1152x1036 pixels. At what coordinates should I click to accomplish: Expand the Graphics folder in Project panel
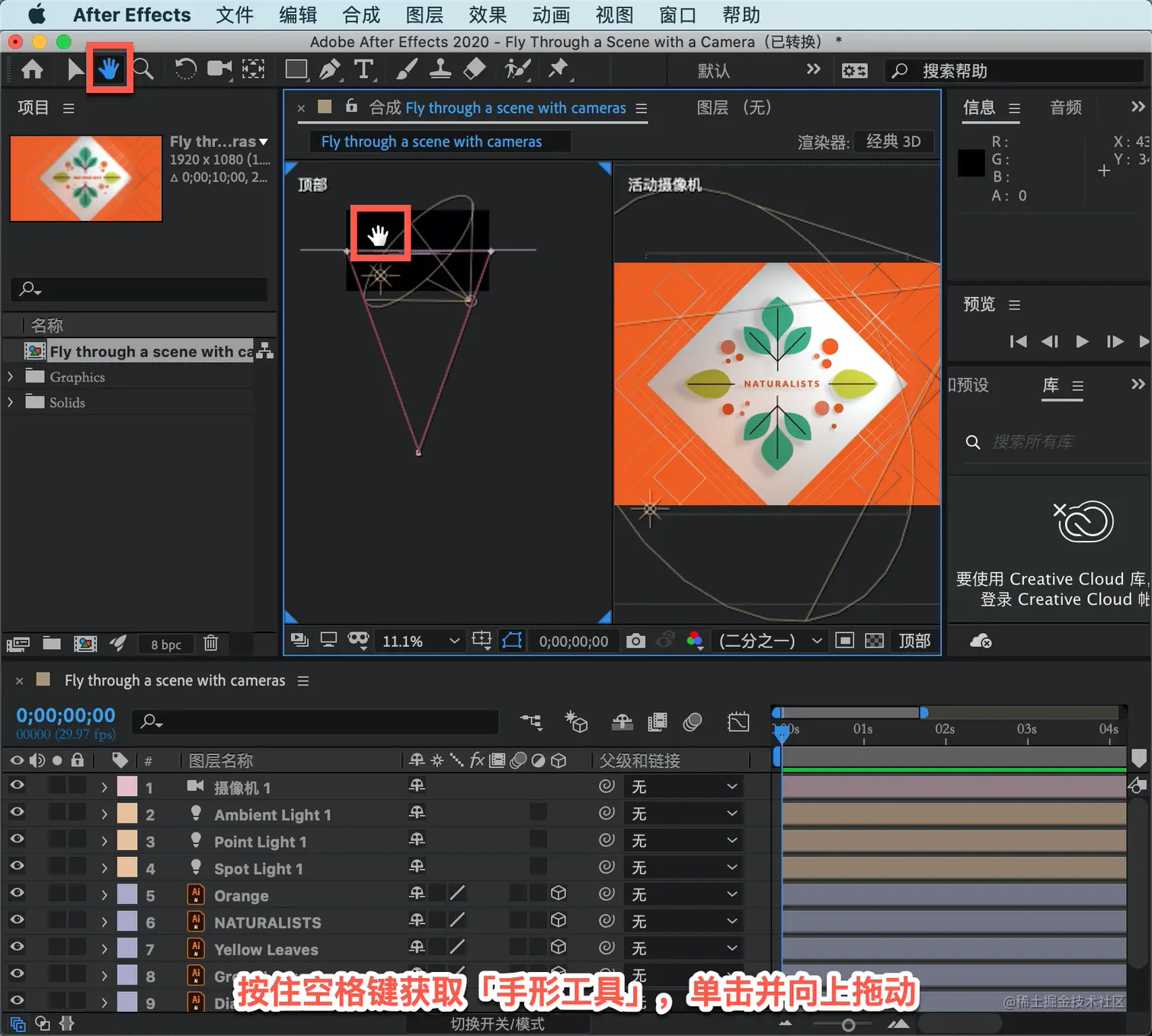pyautogui.click(x=10, y=376)
